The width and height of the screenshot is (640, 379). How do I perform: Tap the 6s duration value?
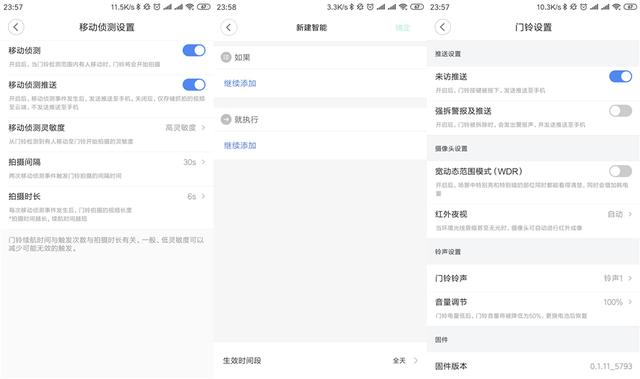(x=191, y=196)
